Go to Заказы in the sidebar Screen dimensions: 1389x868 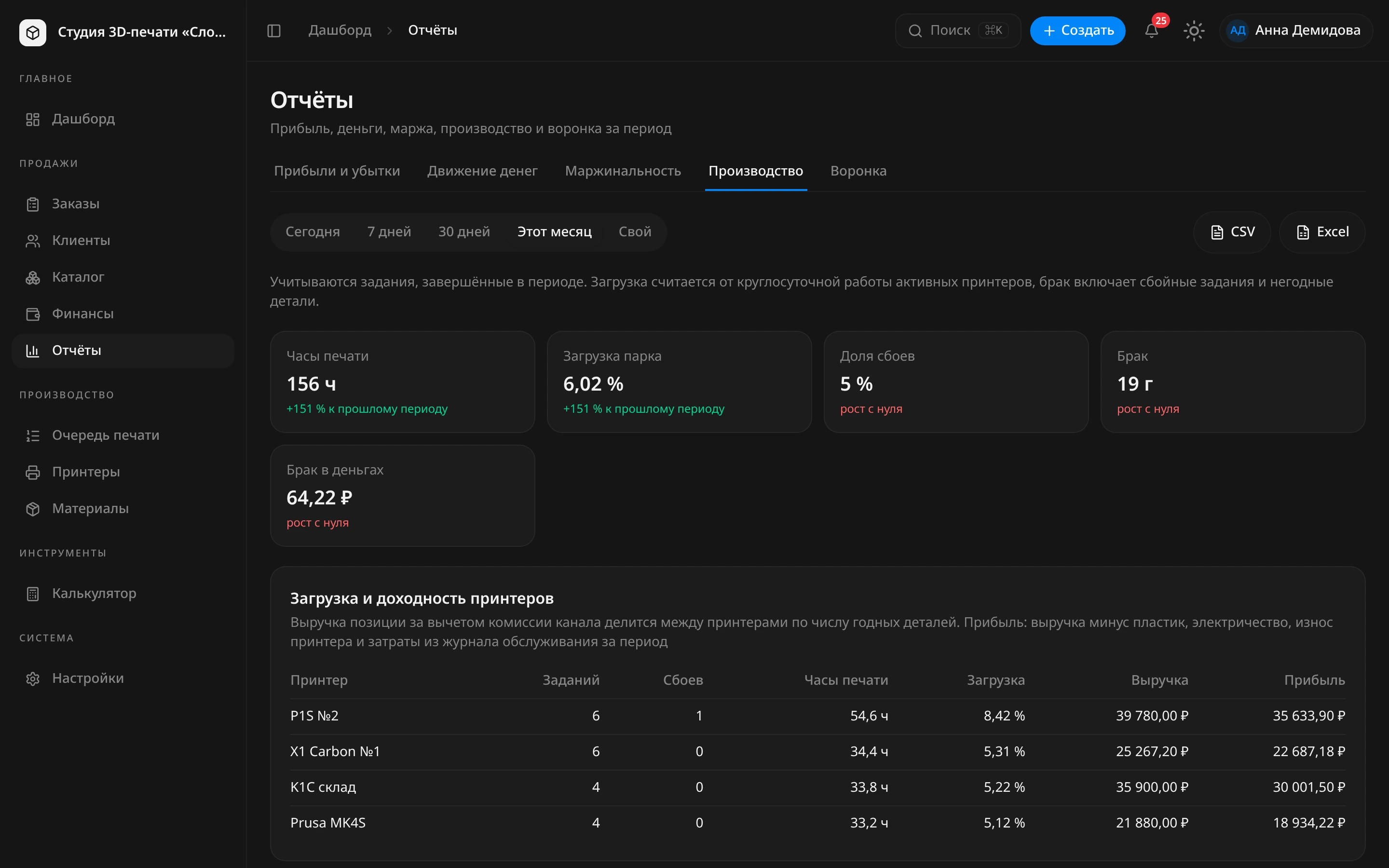(123, 204)
